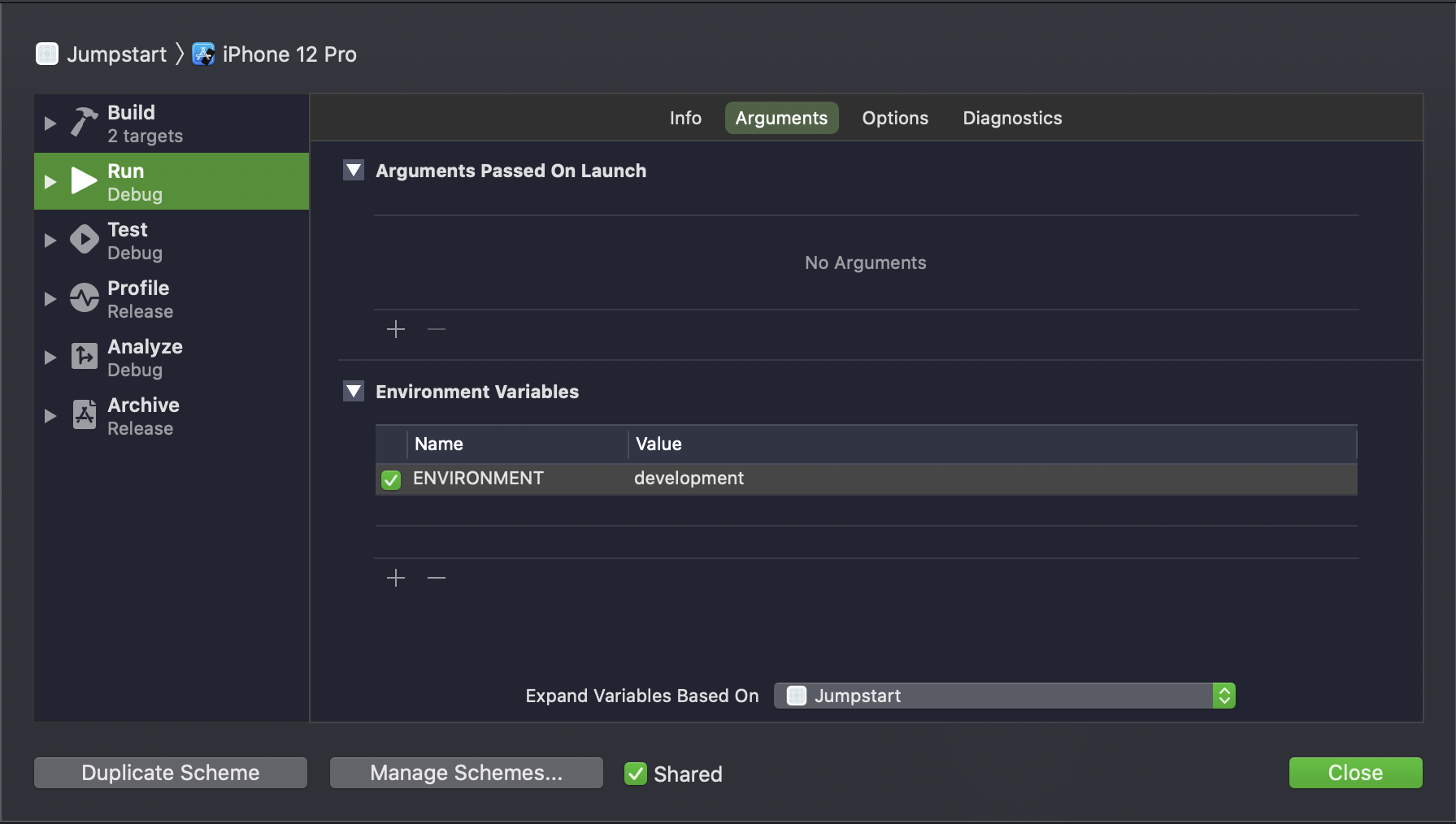Image resolution: width=1456 pixels, height=824 pixels.
Task: Add an environment variable with plus
Action: pos(396,578)
